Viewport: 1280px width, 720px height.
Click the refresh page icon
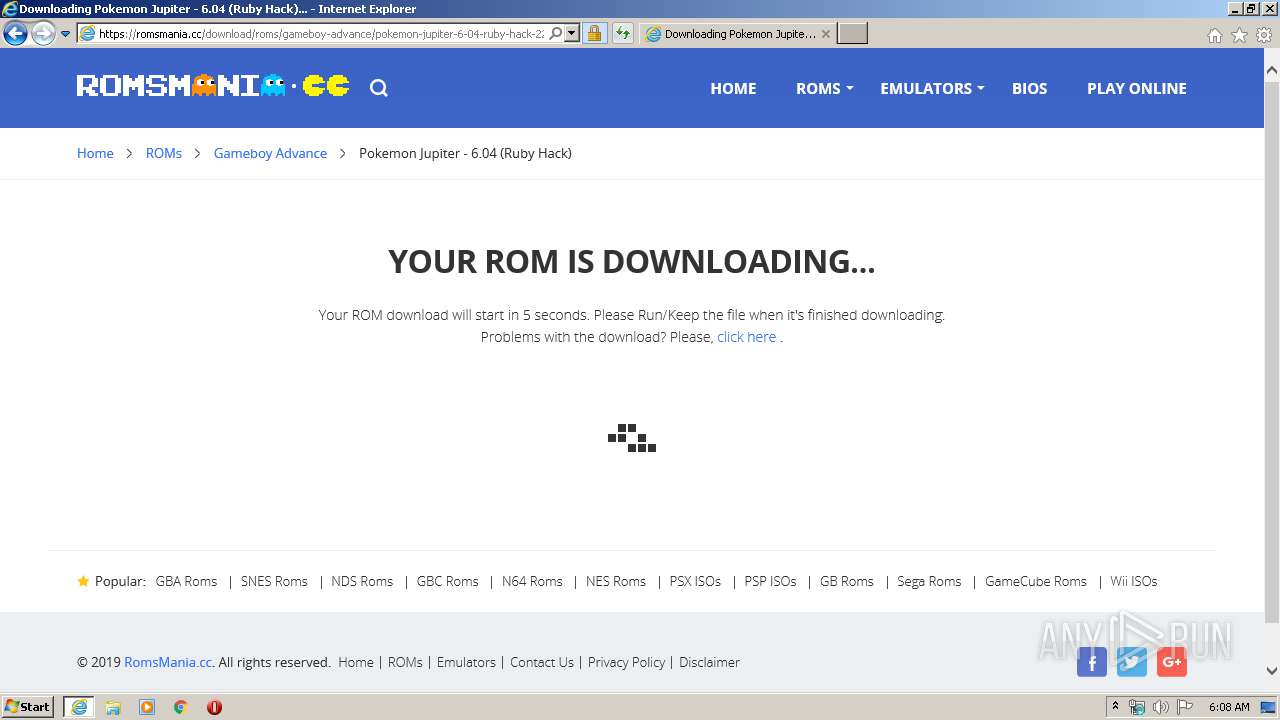pyautogui.click(x=623, y=34)
